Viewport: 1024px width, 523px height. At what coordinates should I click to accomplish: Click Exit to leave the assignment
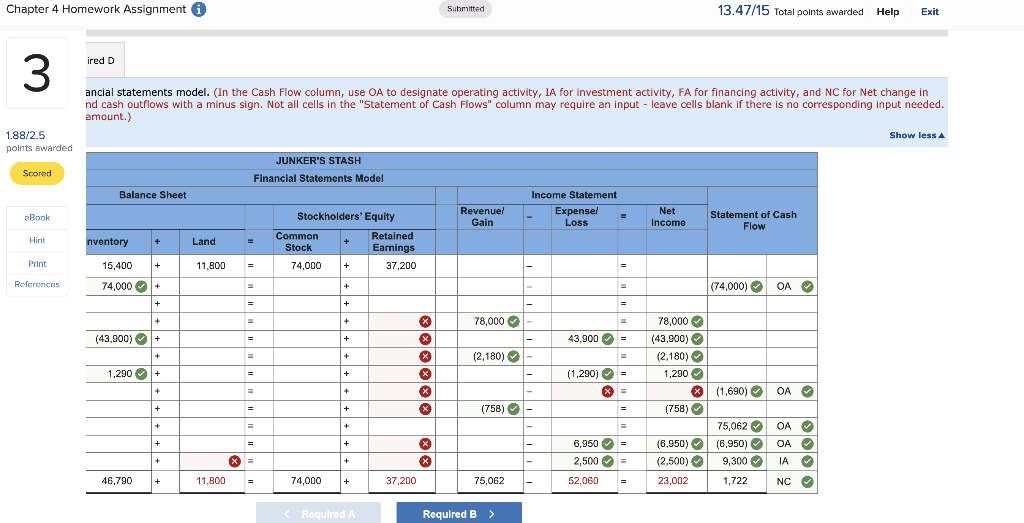click(x=929, y=12)
